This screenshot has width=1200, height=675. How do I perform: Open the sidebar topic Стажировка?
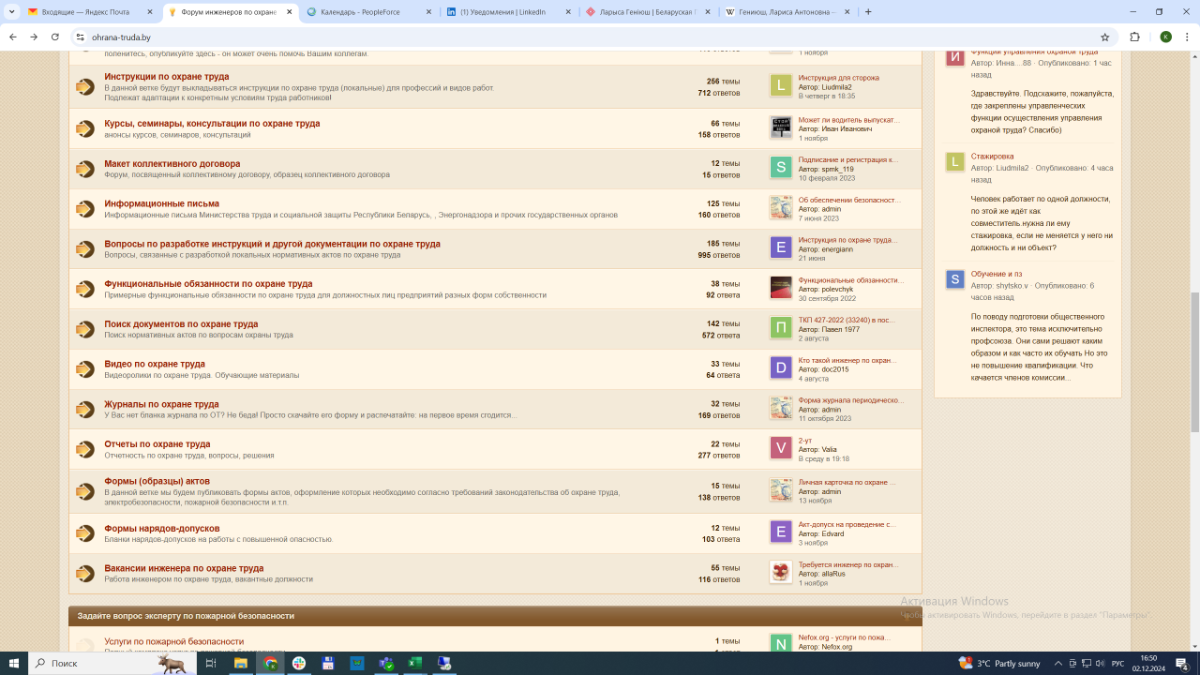point(992,156)
